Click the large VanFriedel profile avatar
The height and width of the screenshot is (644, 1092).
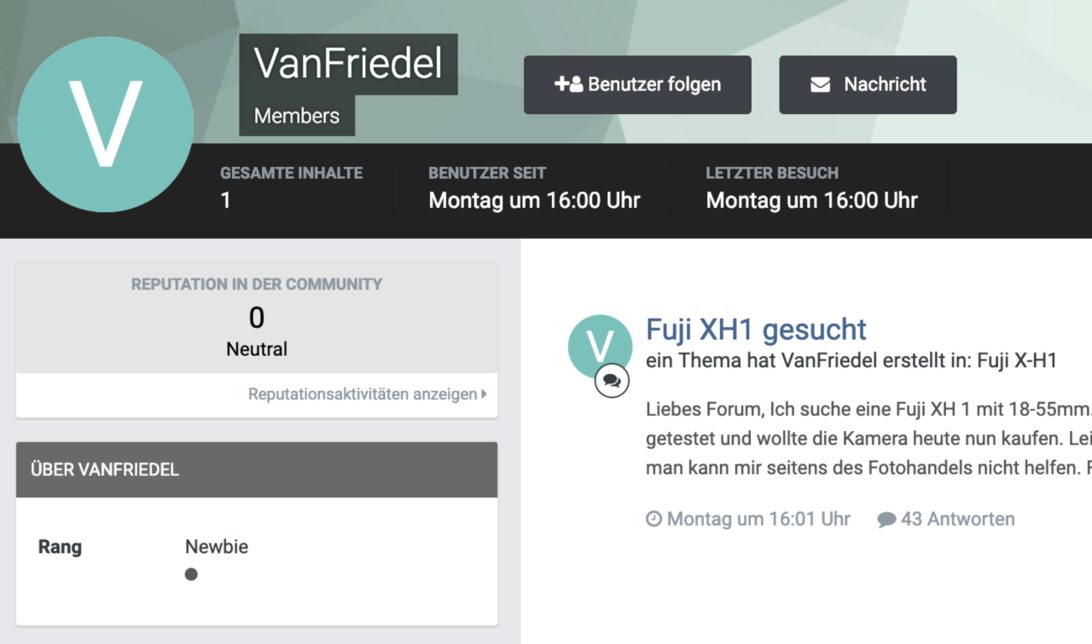click(x=105, y=124)
